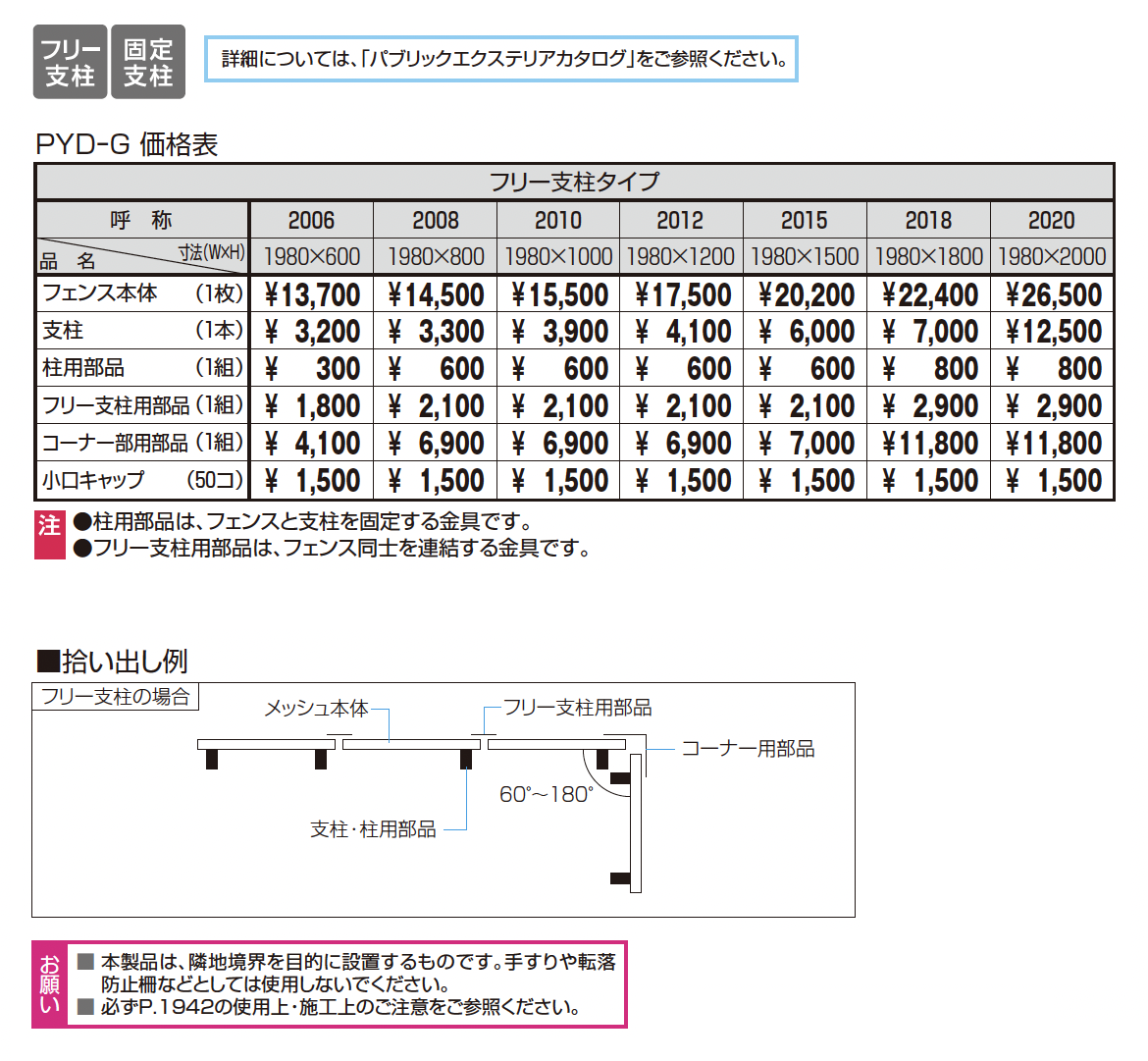
Task: Select the 2020 column header
Action: click(1052, 221)
